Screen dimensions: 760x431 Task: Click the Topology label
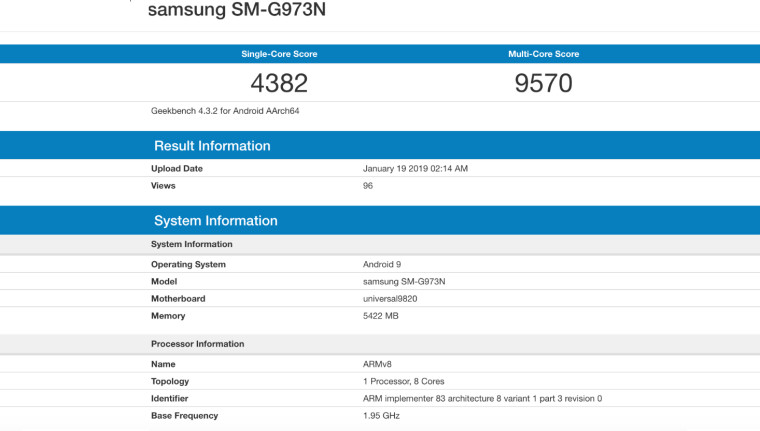point(170,382)
